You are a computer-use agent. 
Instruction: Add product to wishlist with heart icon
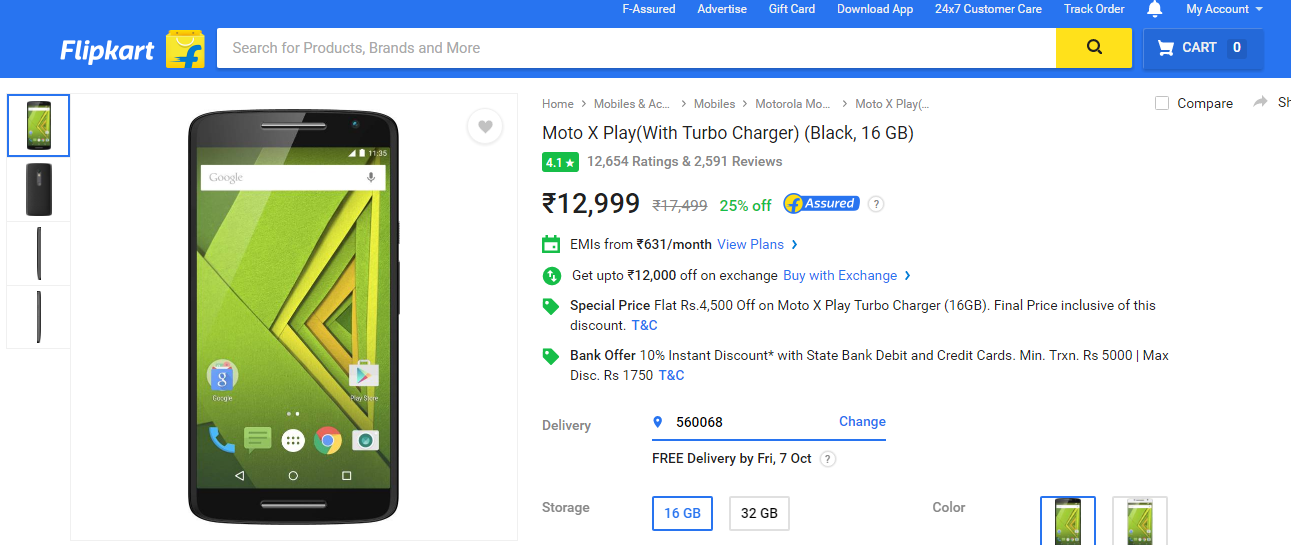(x=485, y=126)
